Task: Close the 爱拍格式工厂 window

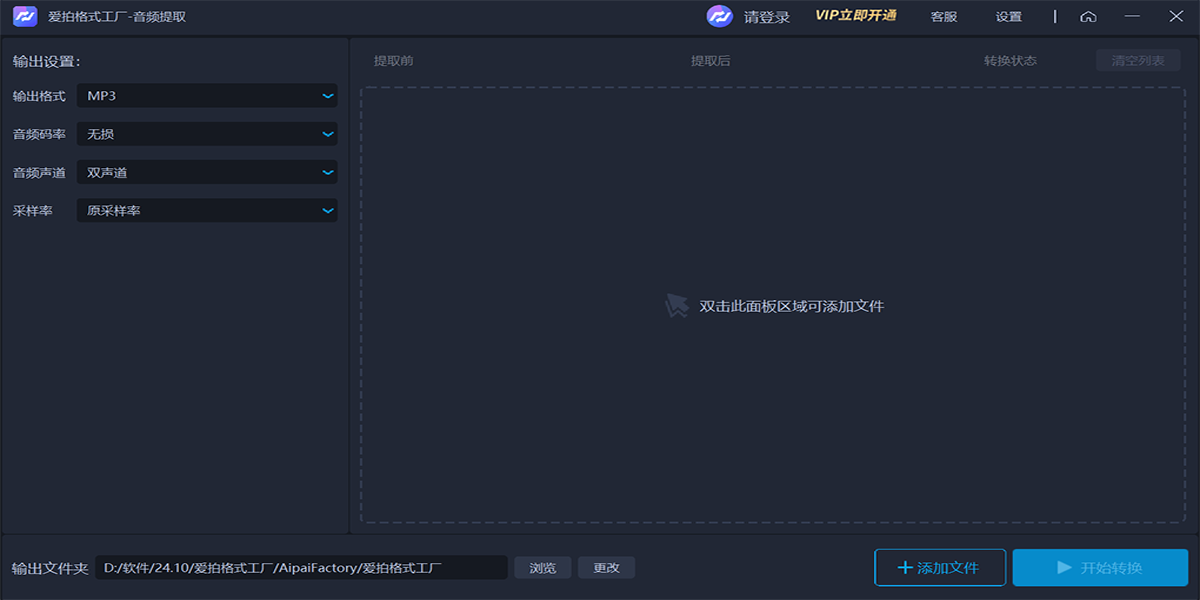Action: [x=1176, y=17]
